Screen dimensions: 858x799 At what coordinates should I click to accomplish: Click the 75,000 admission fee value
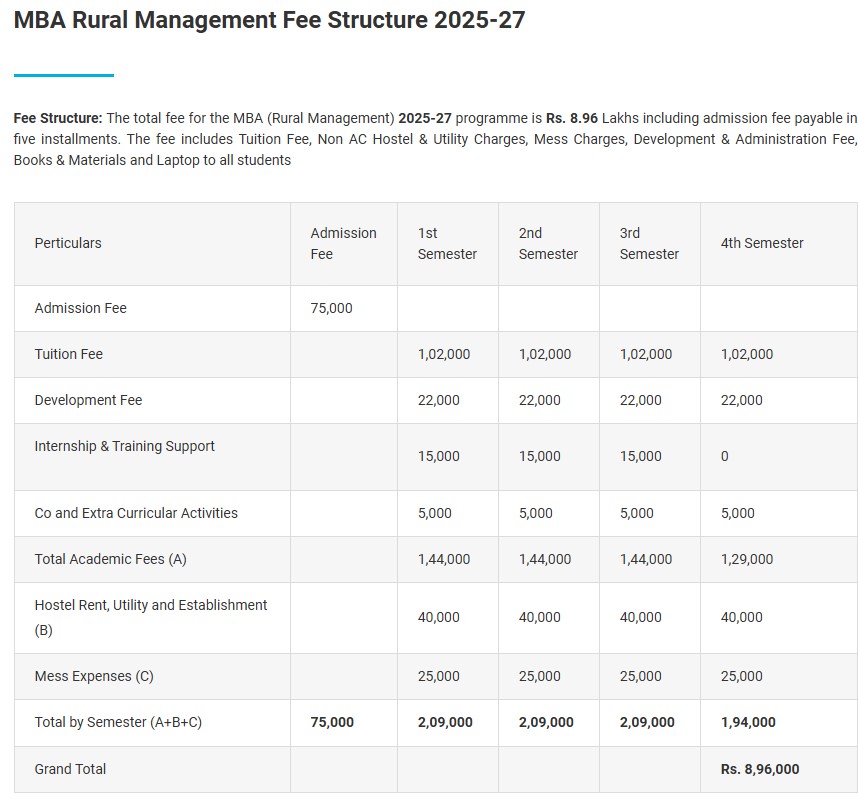[x=331, y=308]
